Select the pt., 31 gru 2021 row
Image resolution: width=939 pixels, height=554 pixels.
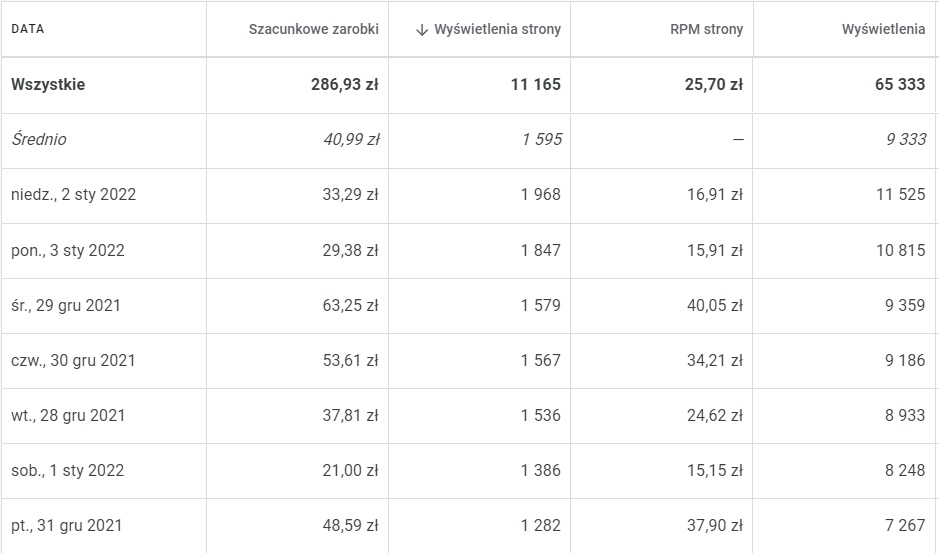[66, 525]
